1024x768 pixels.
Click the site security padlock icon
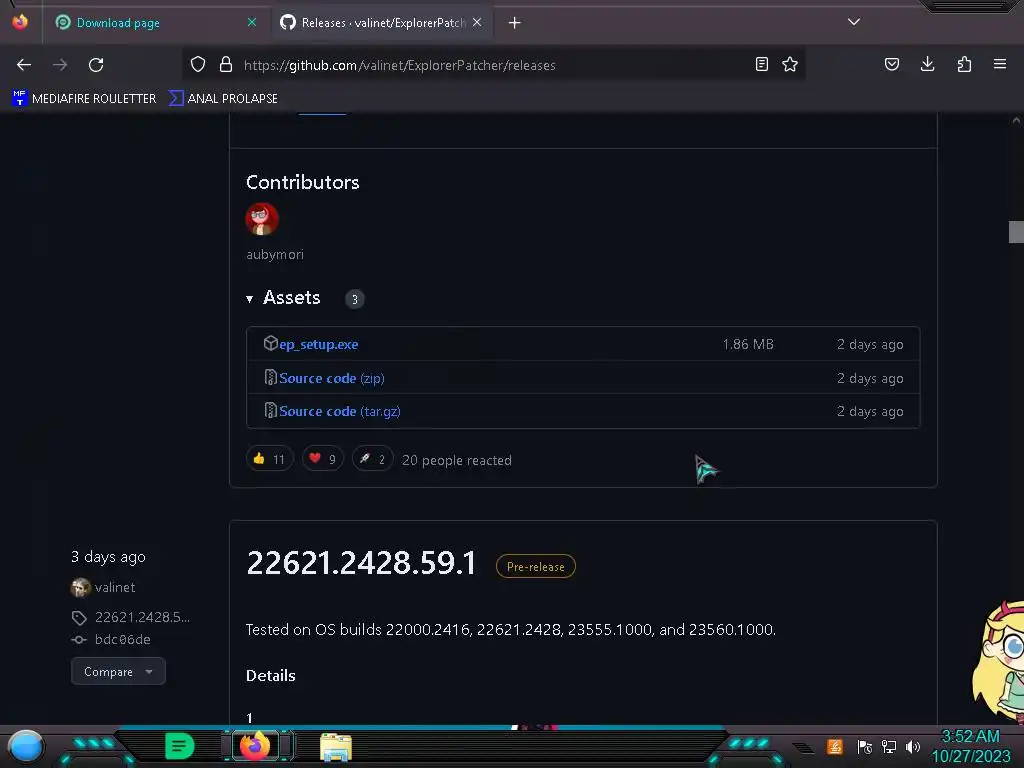point(226,64)
